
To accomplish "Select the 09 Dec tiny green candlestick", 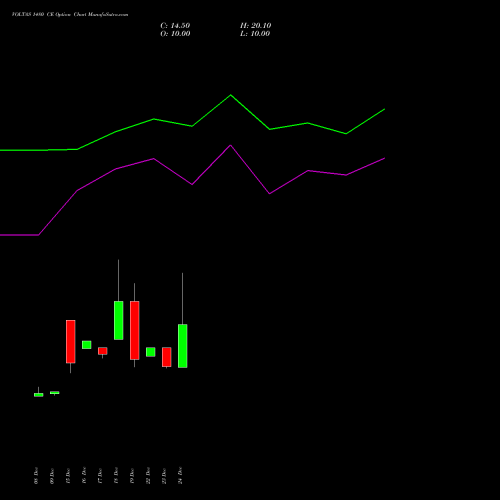I will (55, 393).
